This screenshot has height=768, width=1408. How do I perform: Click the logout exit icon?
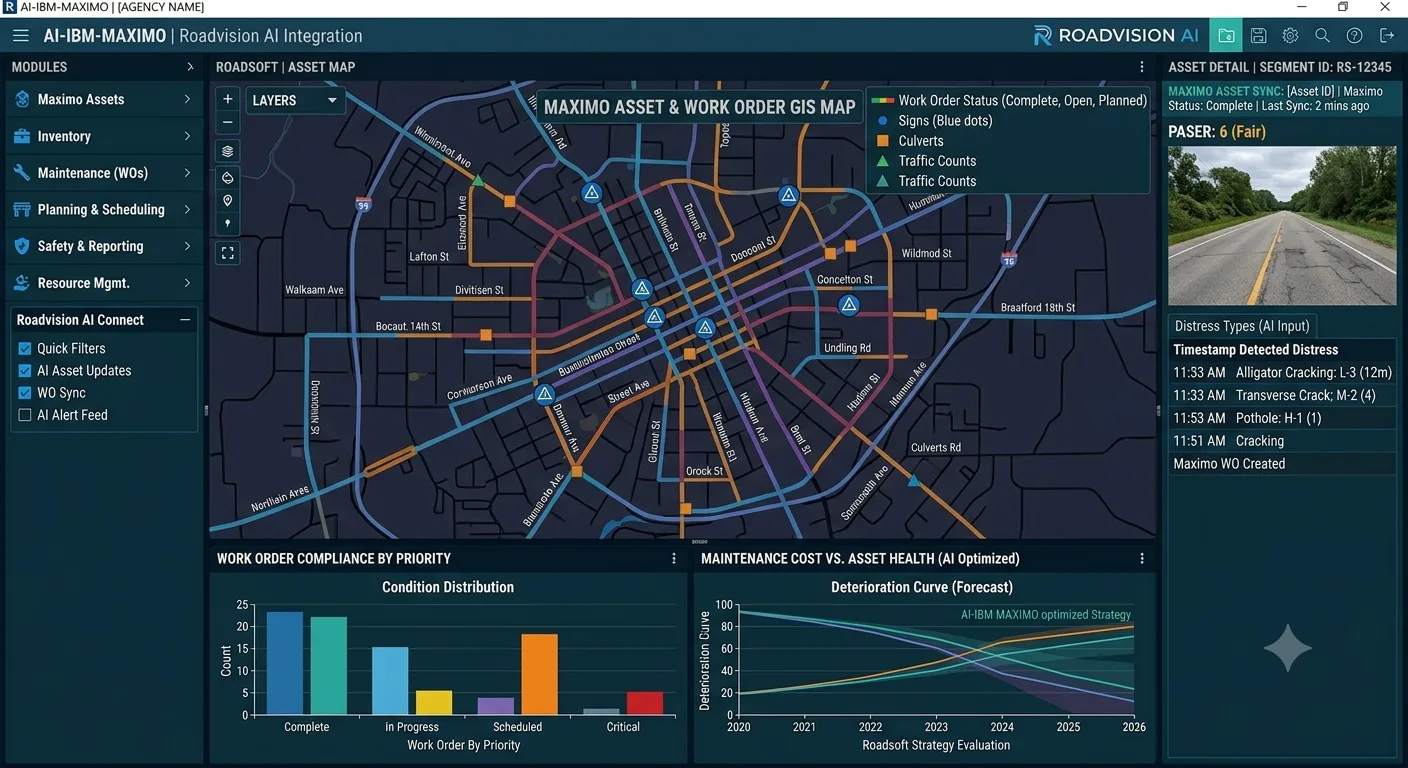1386,36
